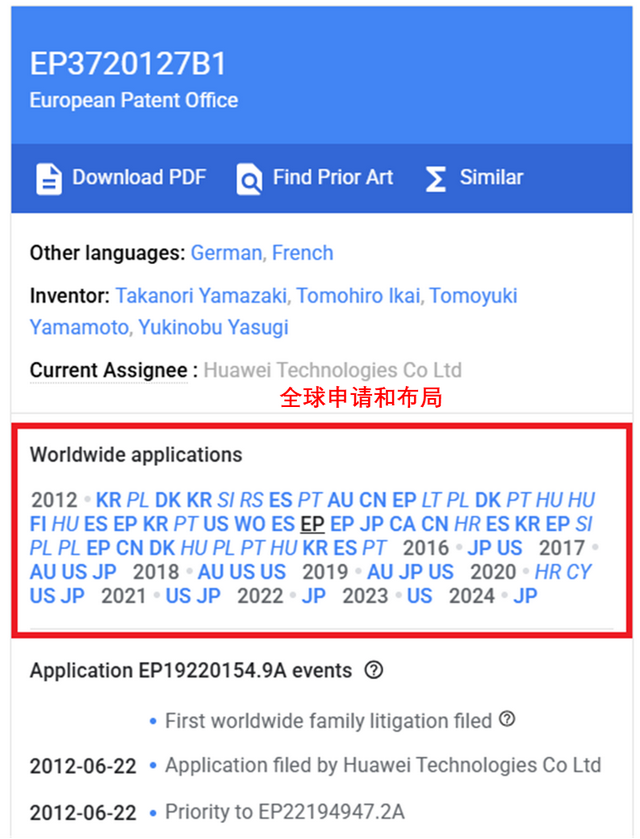640x839 pixels.
Task: Click the Similar sigma icon
Action: (x=436, y=179)
